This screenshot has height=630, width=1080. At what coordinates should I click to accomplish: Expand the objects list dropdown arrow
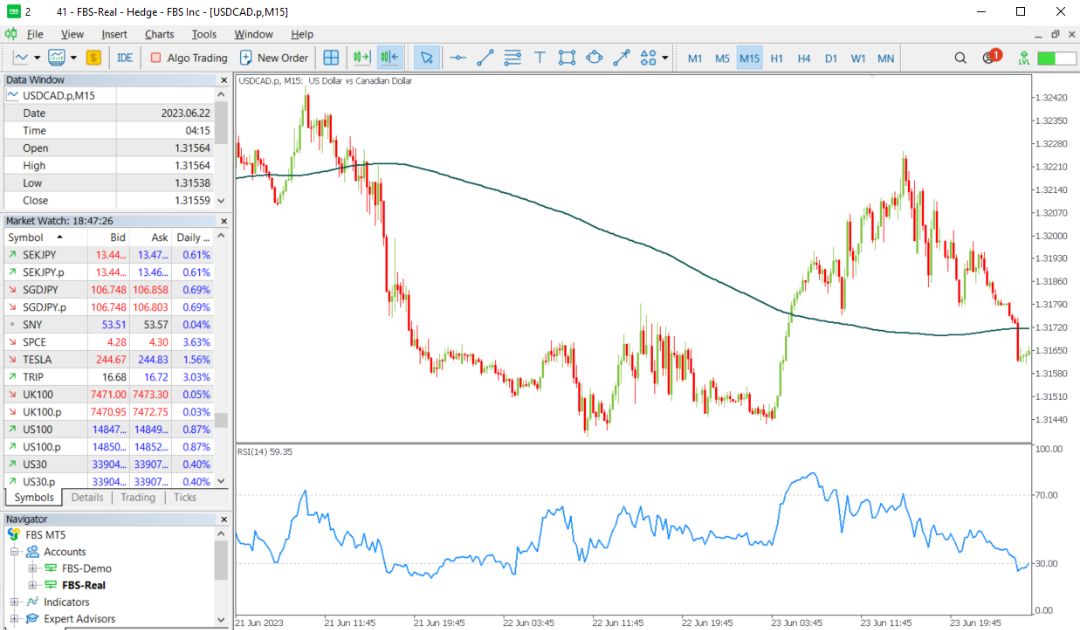tap(665, 58)
